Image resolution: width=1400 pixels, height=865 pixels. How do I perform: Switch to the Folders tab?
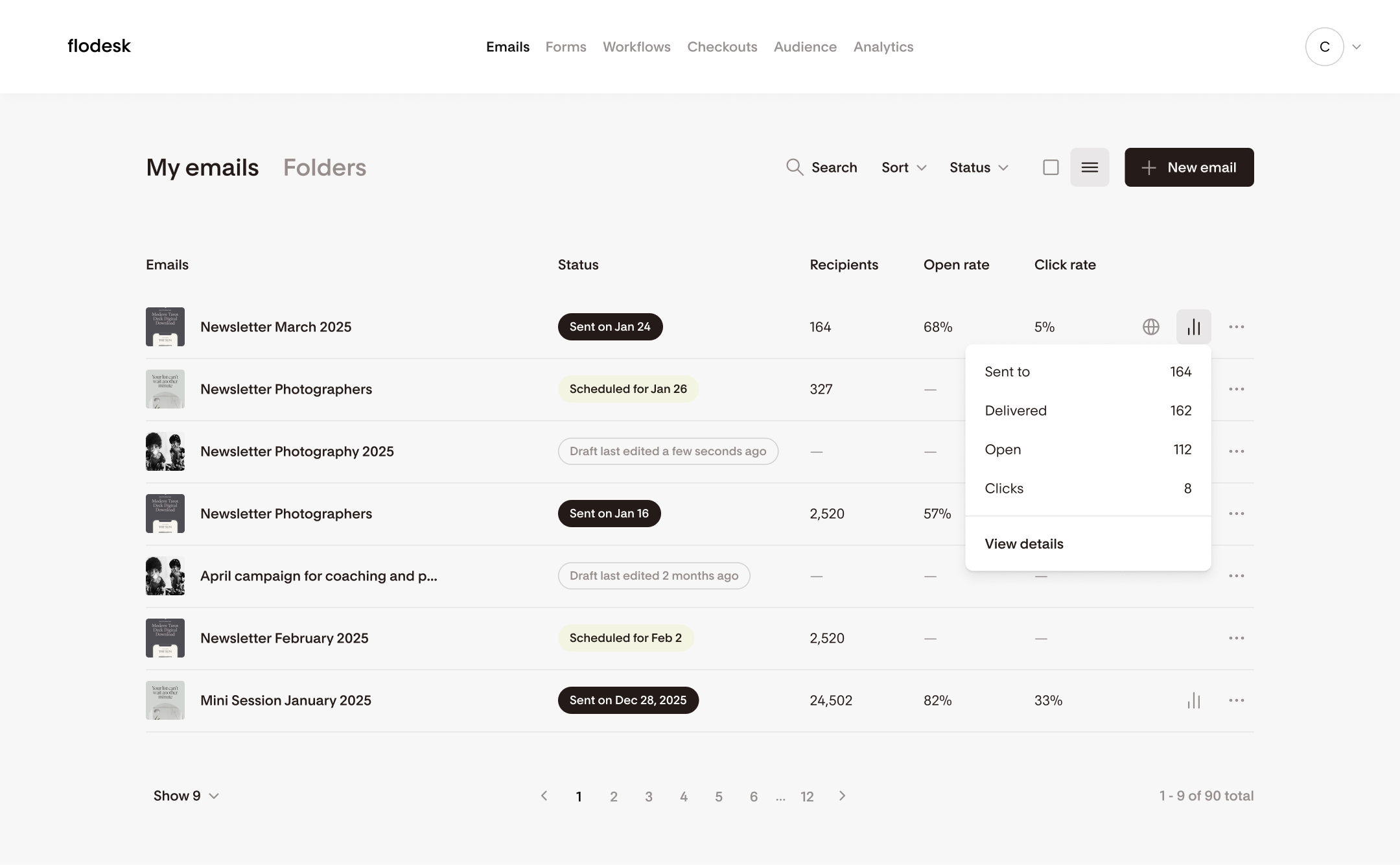[x=324, y=167]
